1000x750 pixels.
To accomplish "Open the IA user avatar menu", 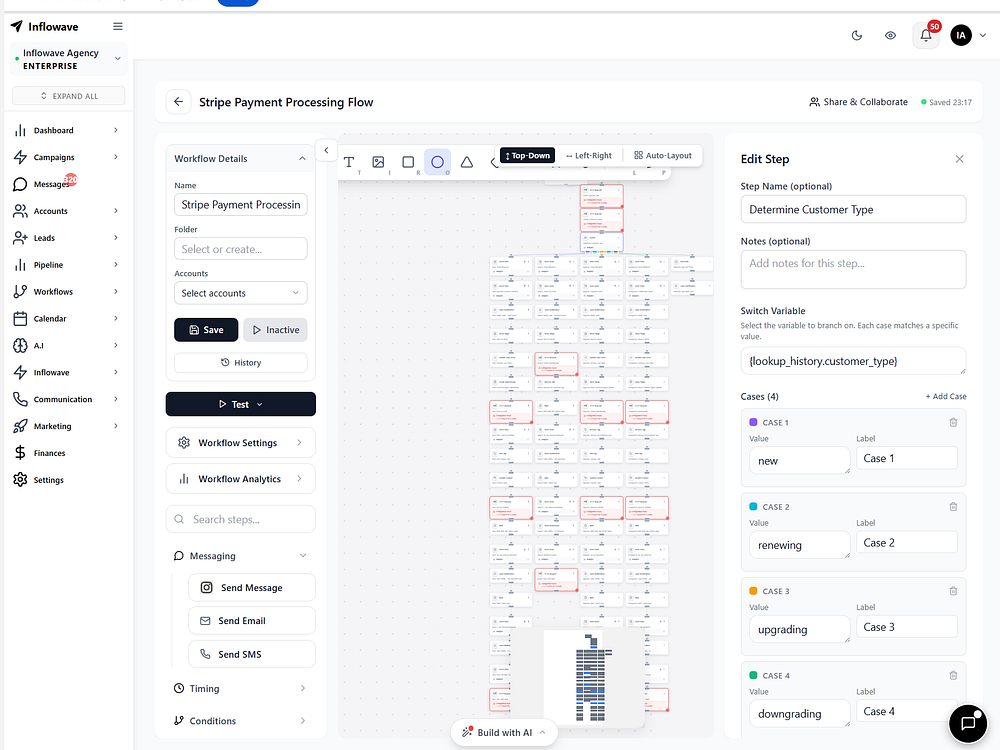I will [961, 36].
